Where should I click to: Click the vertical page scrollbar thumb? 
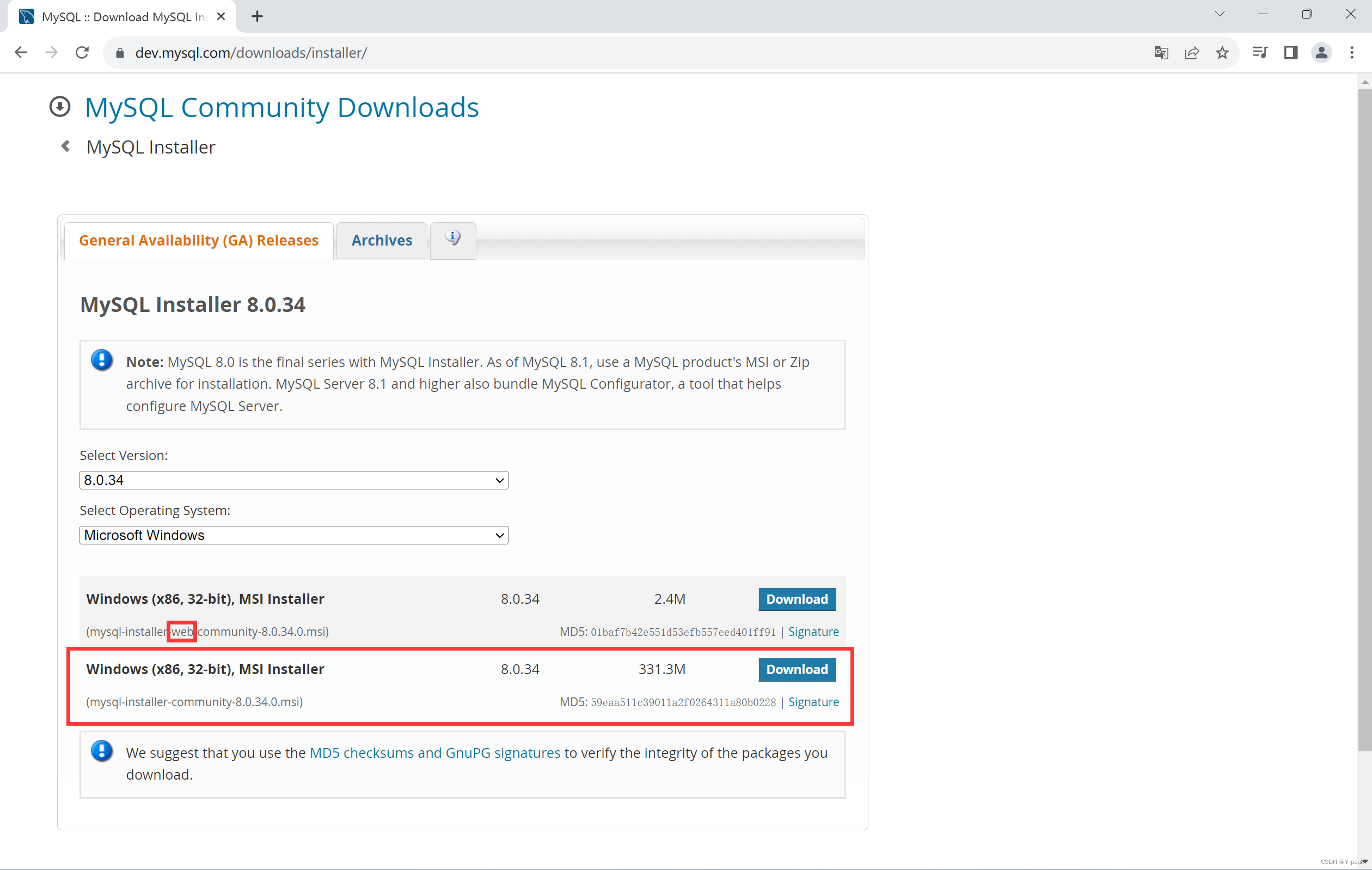click(1364, 419)
